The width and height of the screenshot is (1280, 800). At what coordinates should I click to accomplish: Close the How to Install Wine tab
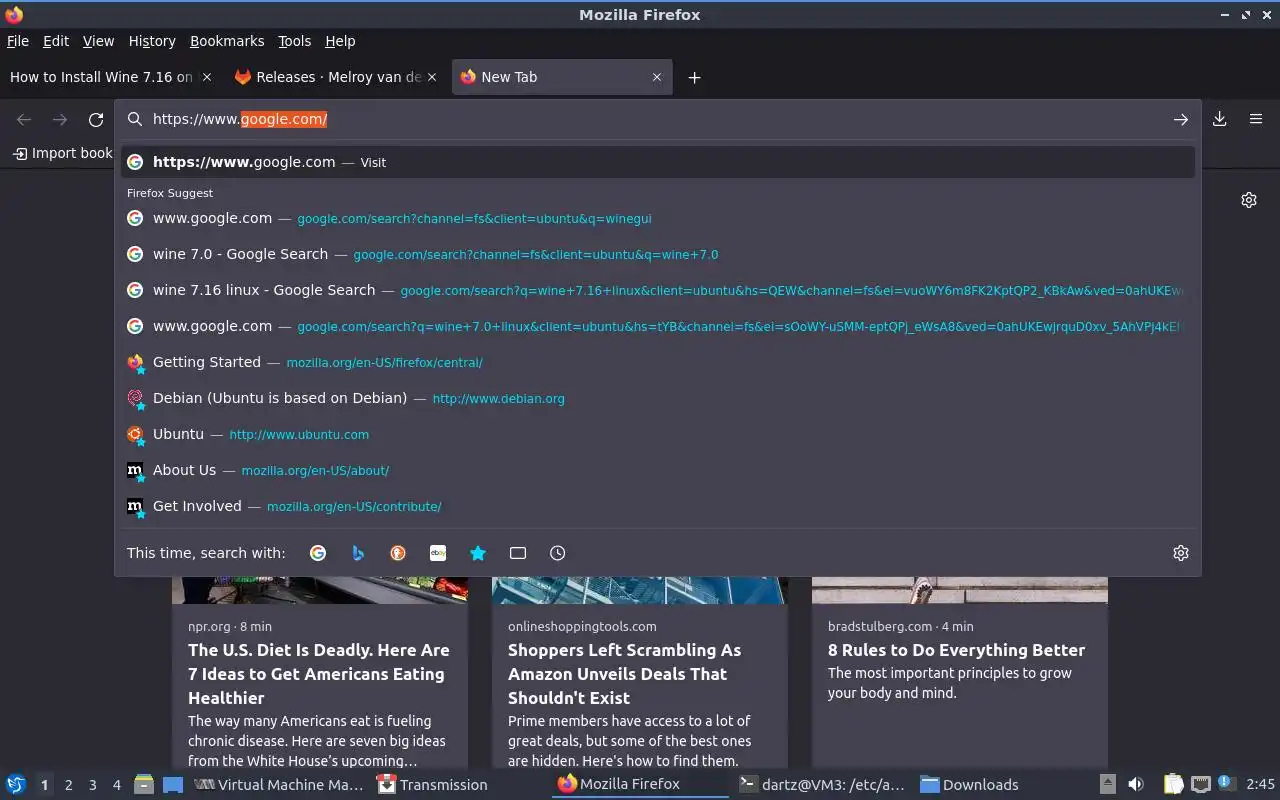point(207,77)
